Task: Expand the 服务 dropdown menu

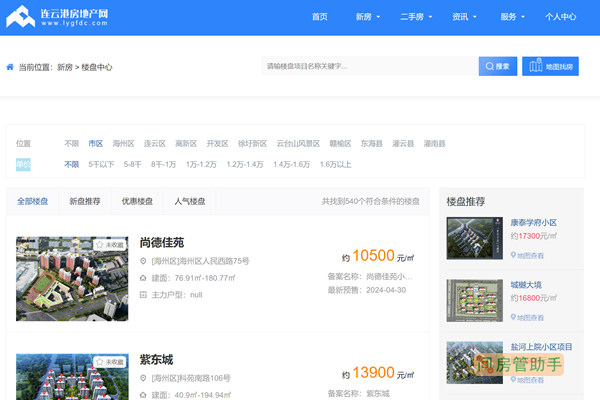Action: point(512,17)
